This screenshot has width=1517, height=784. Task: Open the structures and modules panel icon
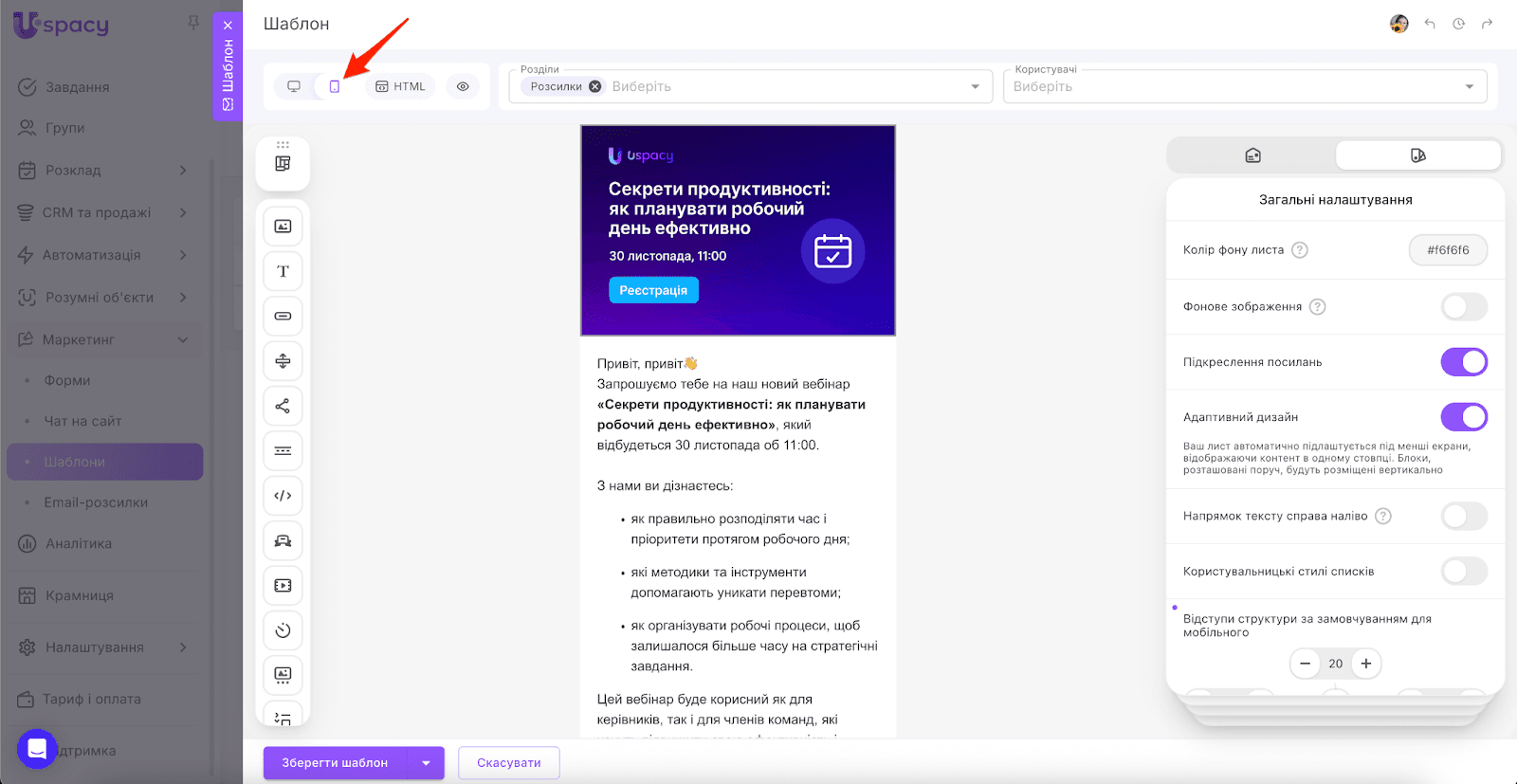point(283,163)
